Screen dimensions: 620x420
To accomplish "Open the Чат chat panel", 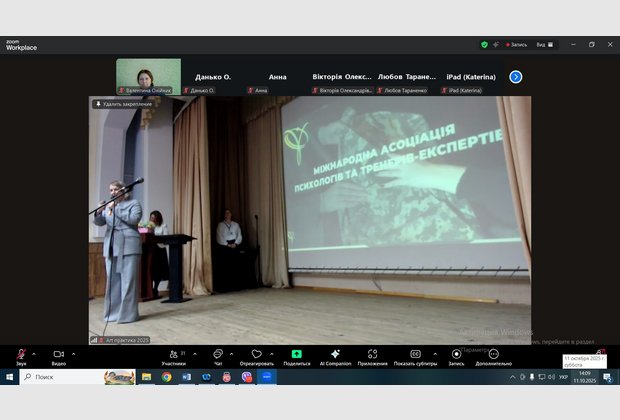I will click(217, 355).
